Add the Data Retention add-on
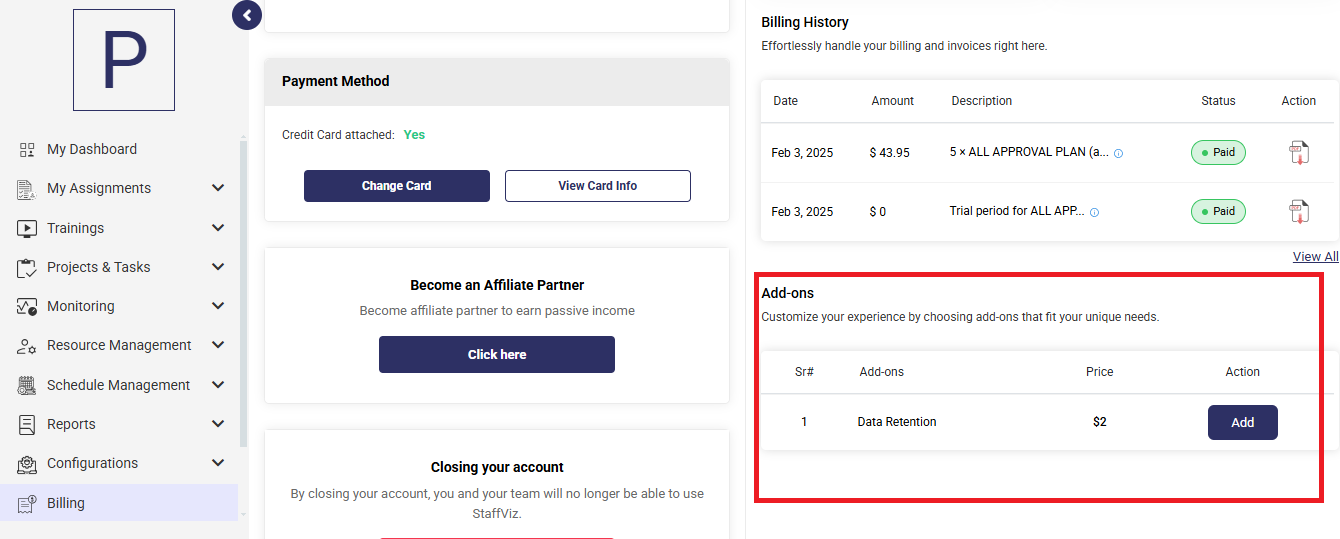This screenshot has height=539, width=1340. point(1243,422)
